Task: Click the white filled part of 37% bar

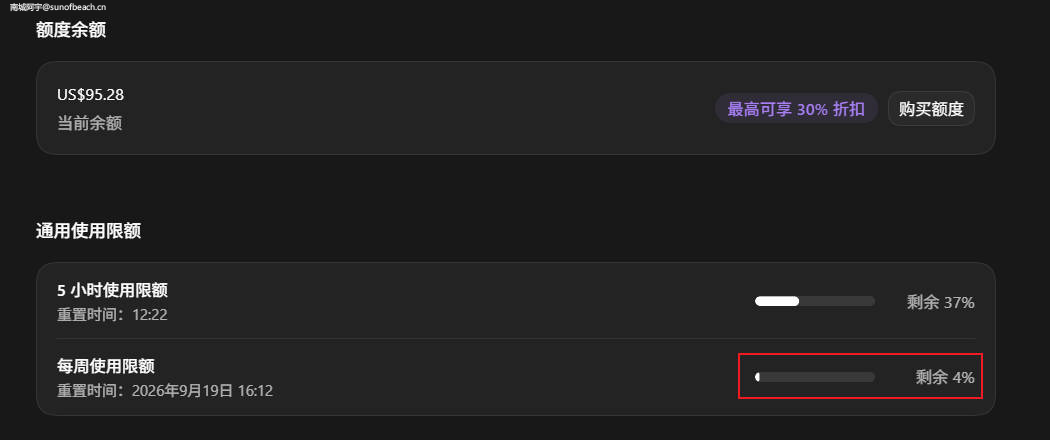Action: (777, 301)
